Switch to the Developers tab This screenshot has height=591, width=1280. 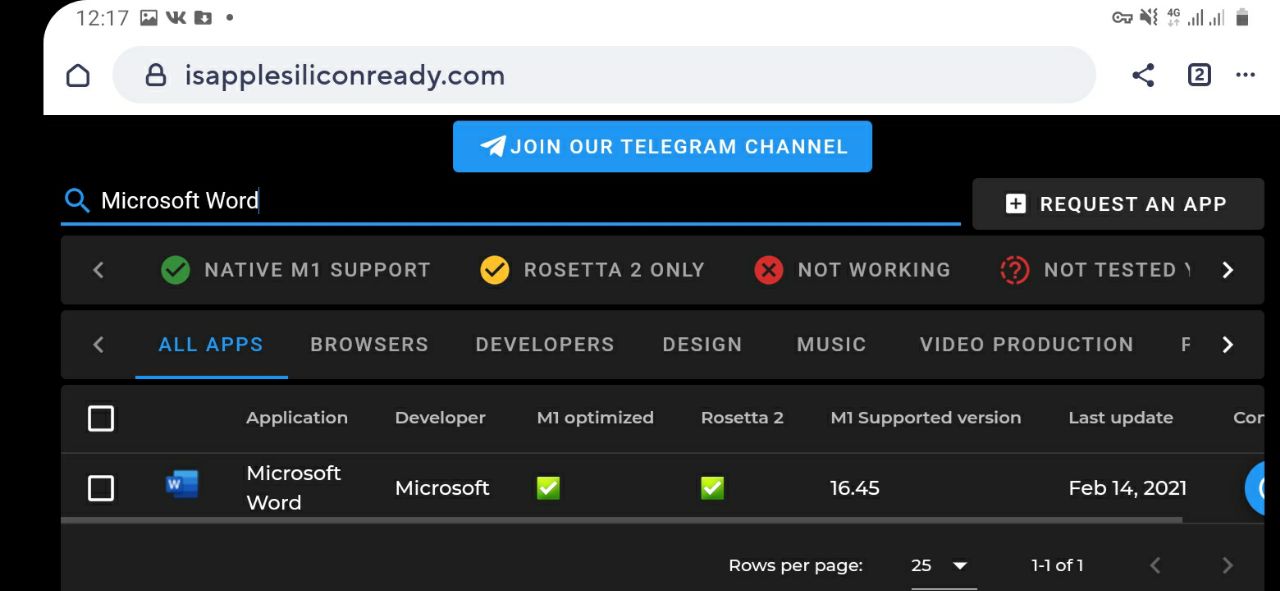545,344
